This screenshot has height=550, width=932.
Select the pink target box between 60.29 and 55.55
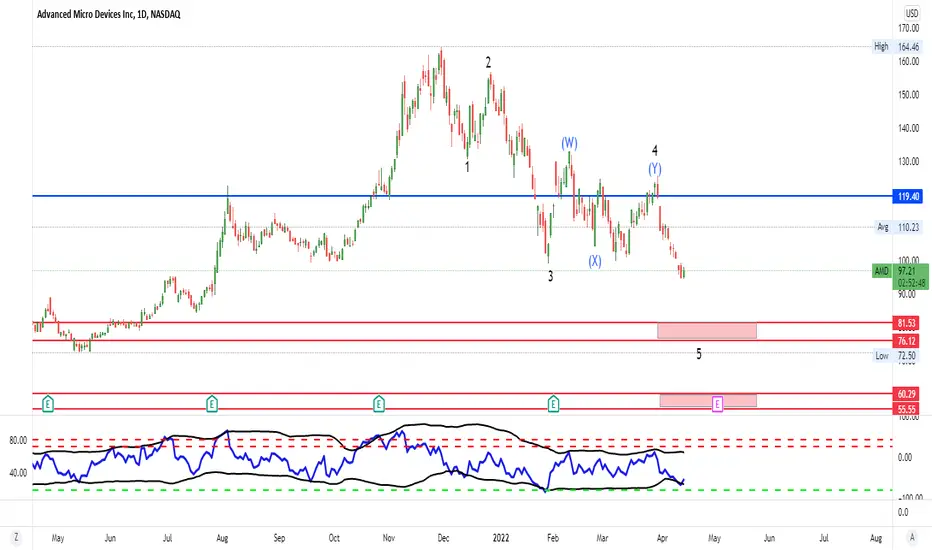pyautogui.click(x=708, y=400)
